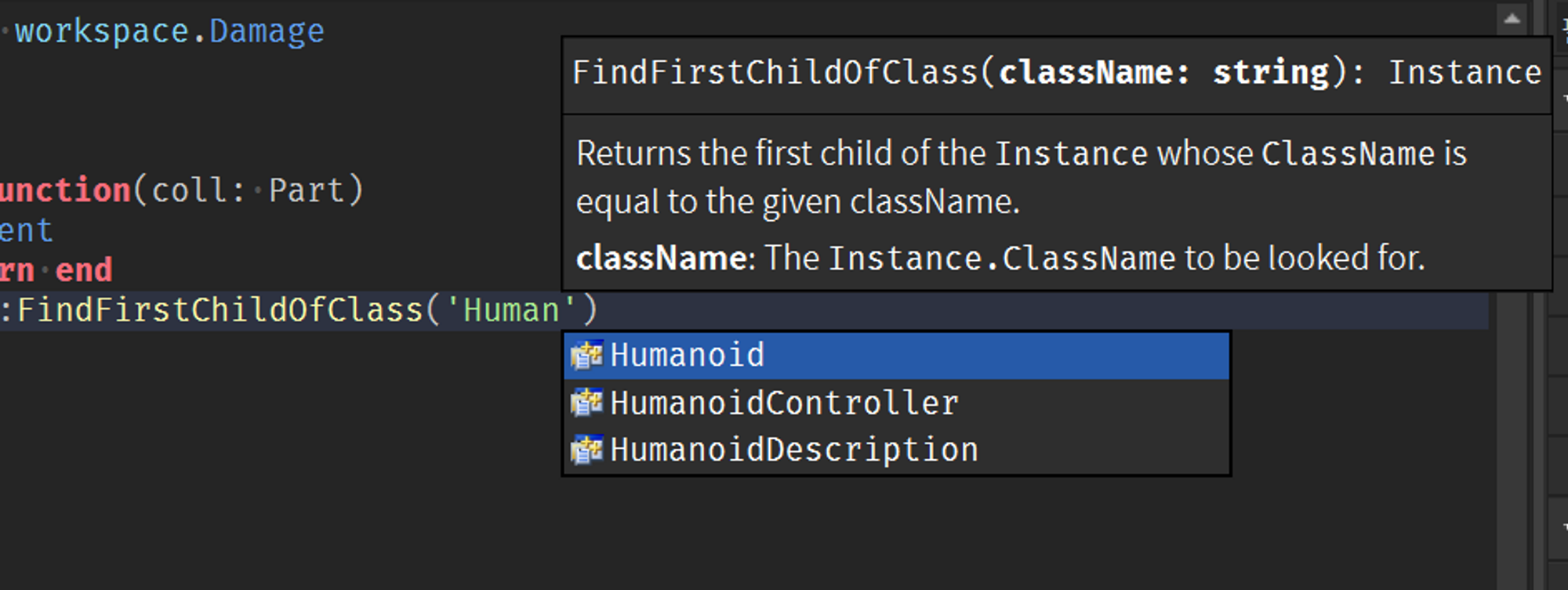Select the Humanoid class icon in autocomplete
The image size is (1568, 590).
(586, 355)
